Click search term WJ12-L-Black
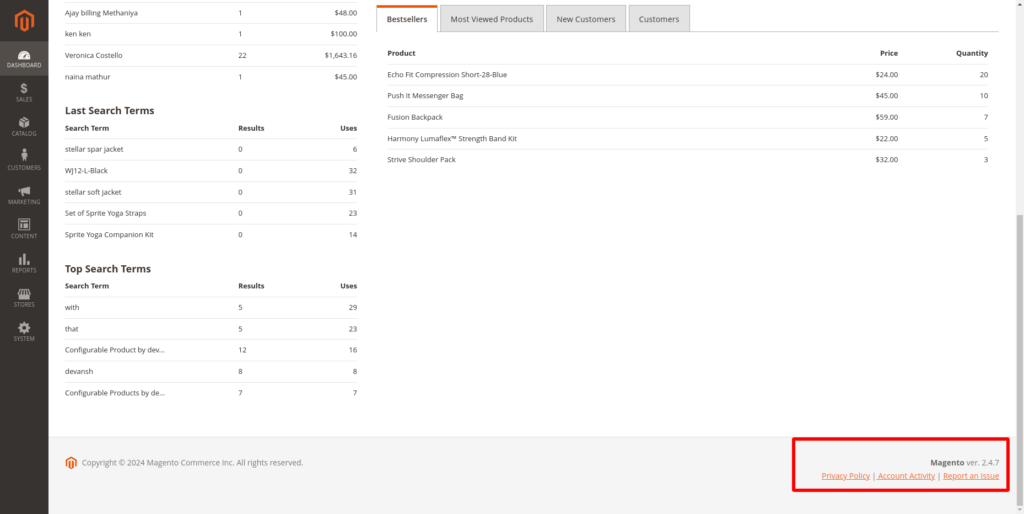 coord(86,170)
